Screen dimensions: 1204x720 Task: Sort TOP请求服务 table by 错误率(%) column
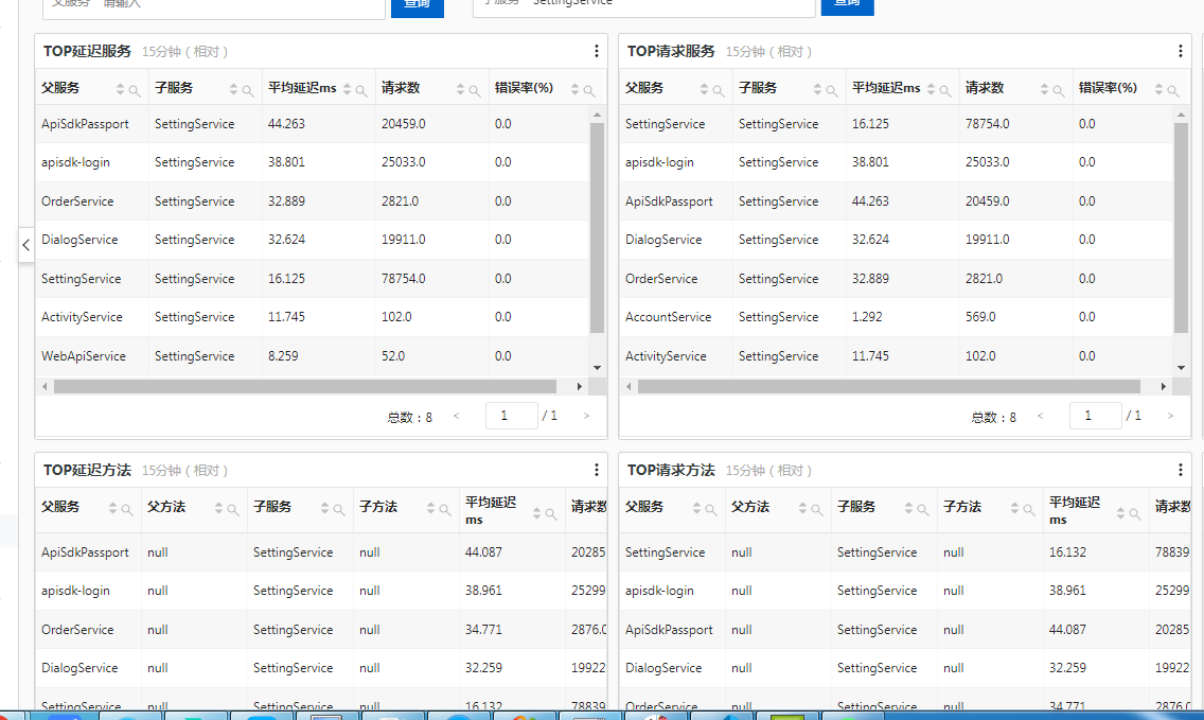pos(1159,90)
